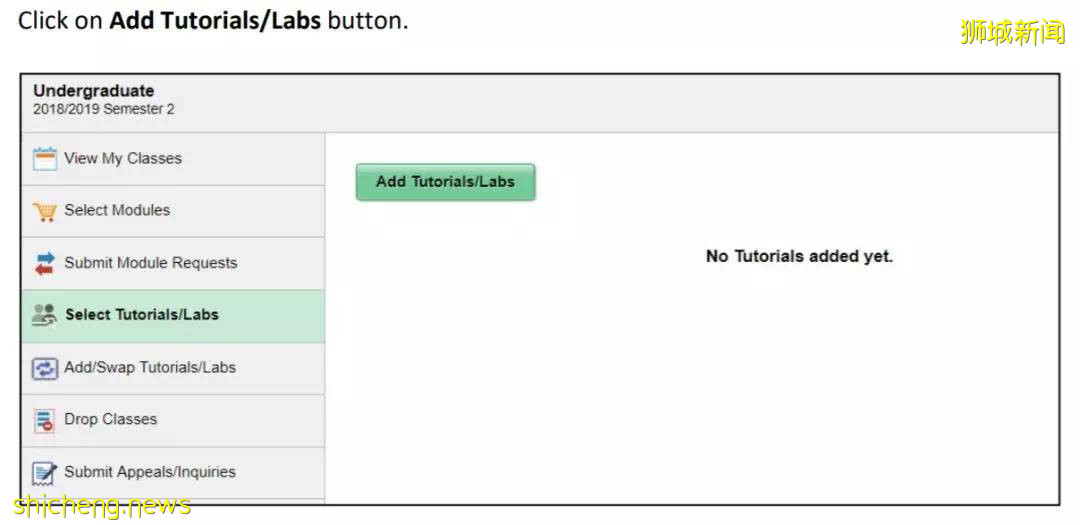Go to the Select Modules menu label

(x=117, y=210)
